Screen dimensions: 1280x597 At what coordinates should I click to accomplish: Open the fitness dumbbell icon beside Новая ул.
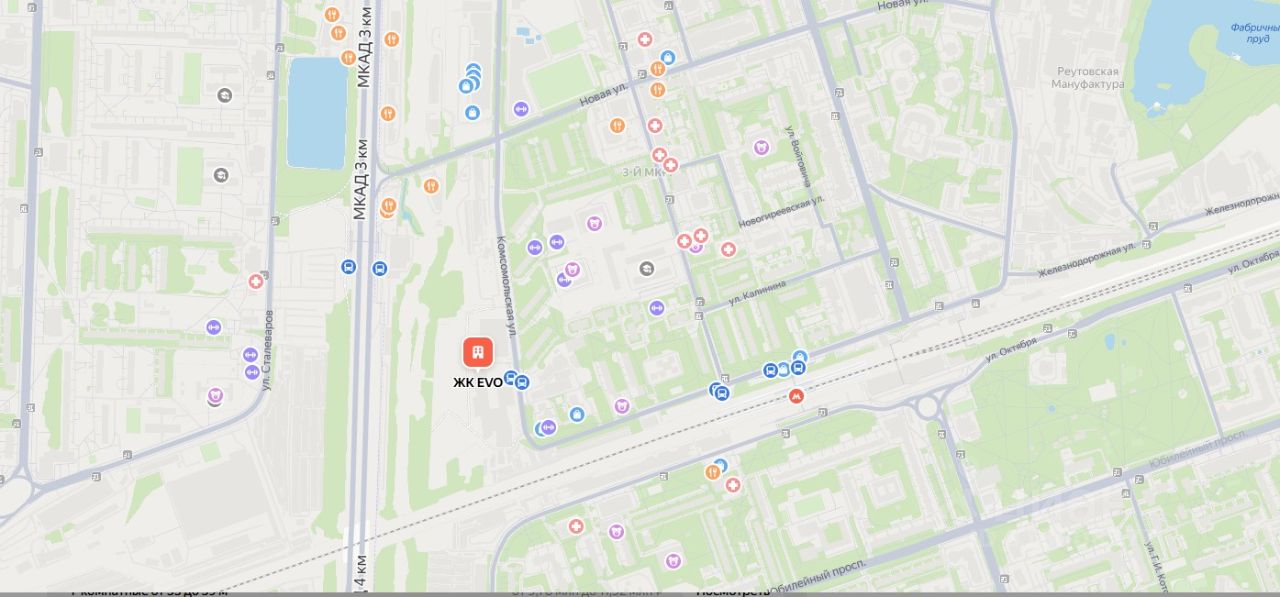click(x=520, y=108)
